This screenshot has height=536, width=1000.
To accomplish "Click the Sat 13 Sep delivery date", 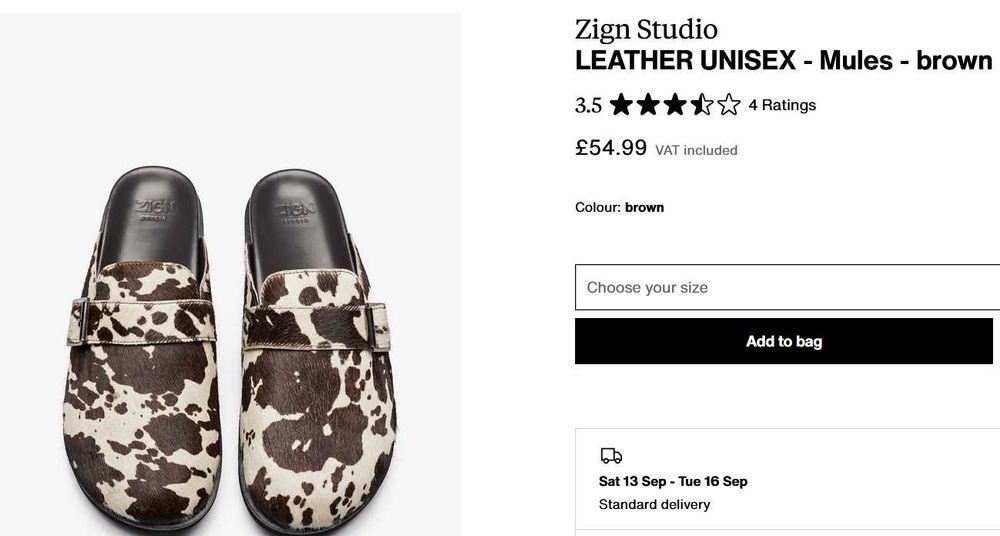I will coord(673,481).
